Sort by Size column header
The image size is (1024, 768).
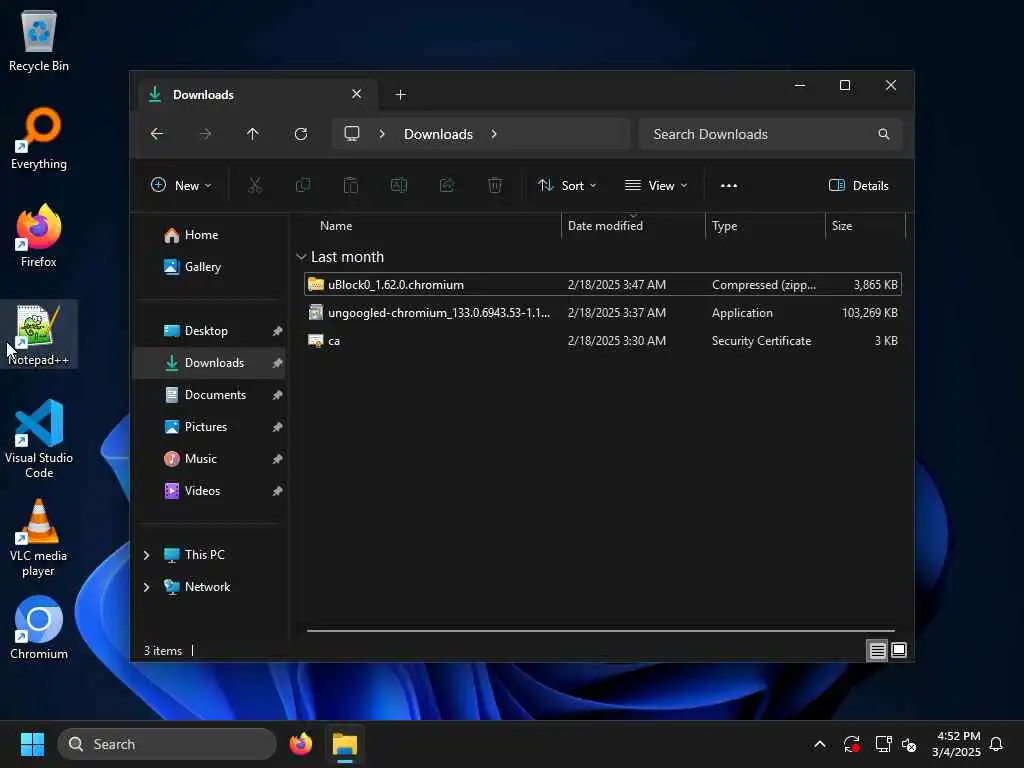coord(865,226)
